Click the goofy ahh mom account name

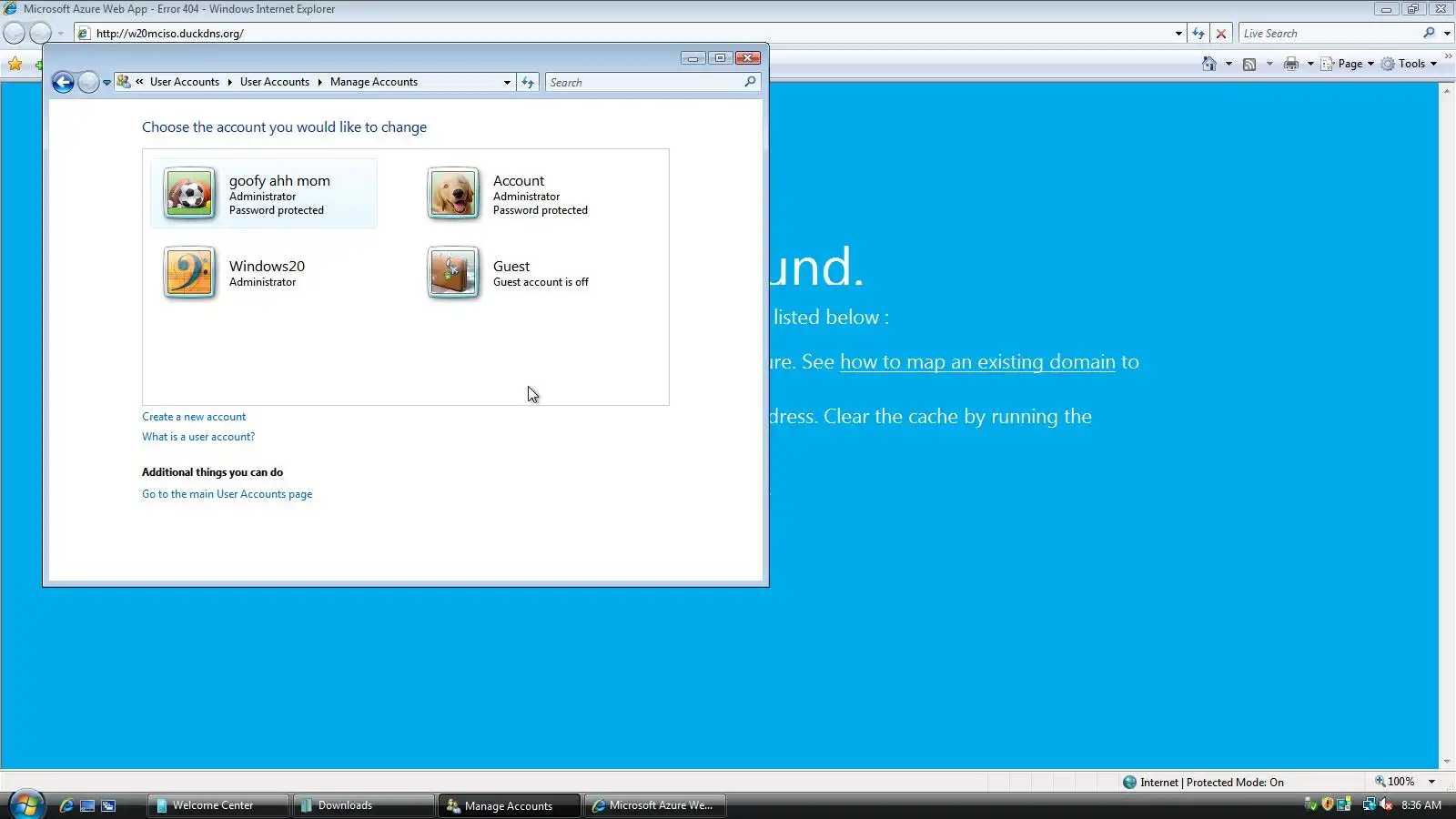pos(279,180)
